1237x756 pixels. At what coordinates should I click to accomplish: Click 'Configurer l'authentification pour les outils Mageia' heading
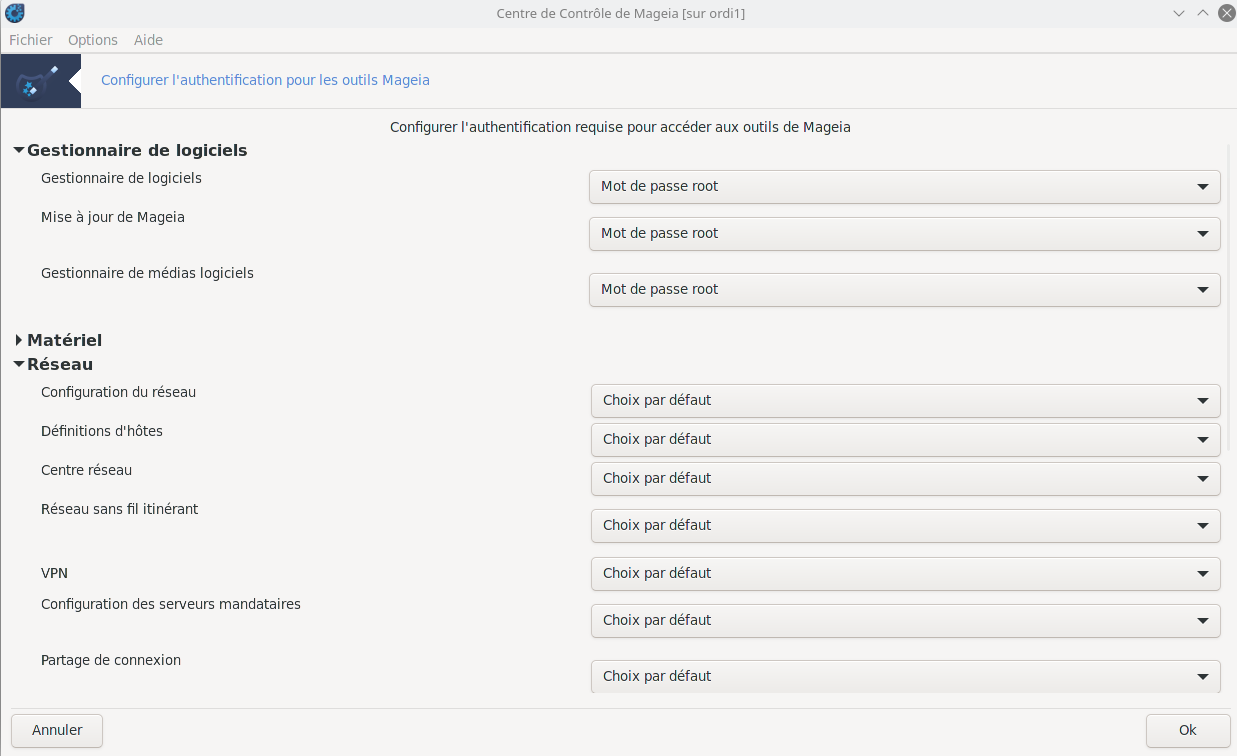(x=265, y=80)
